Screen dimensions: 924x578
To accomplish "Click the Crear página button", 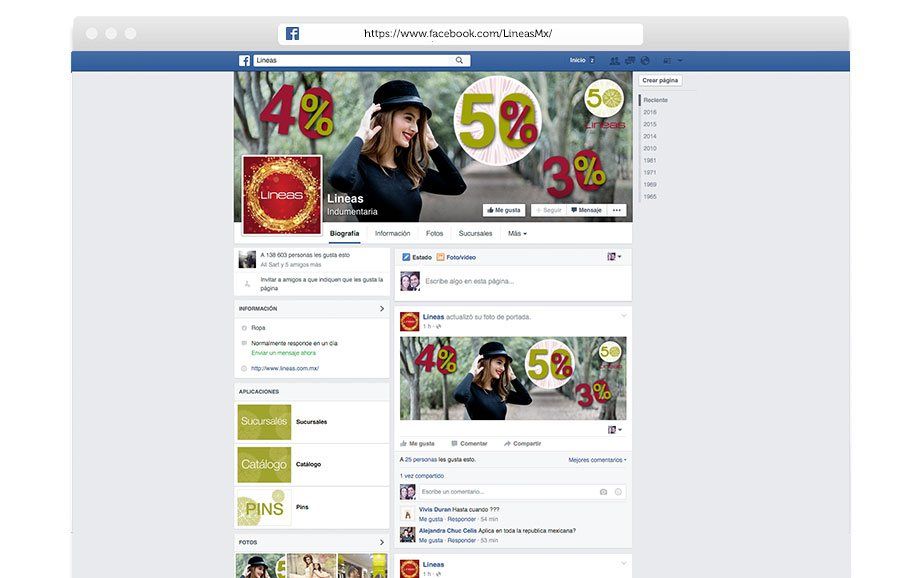I will 660,80.
